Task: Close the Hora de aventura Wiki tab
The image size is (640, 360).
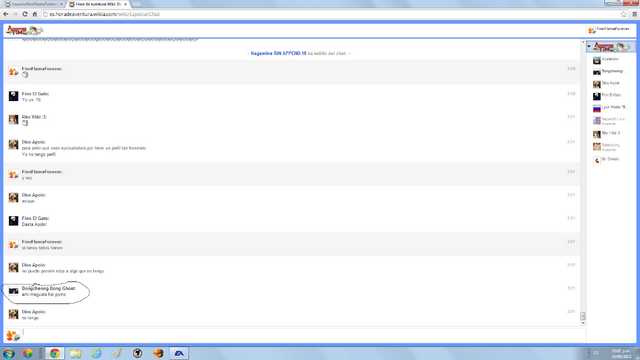Action: pos(126,4)
